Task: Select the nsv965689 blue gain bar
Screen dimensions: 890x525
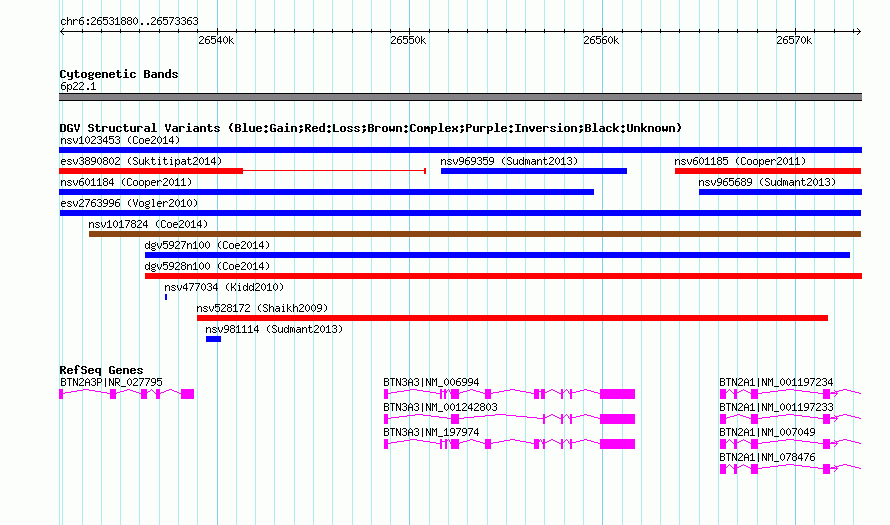Action: tap(780, 192)
